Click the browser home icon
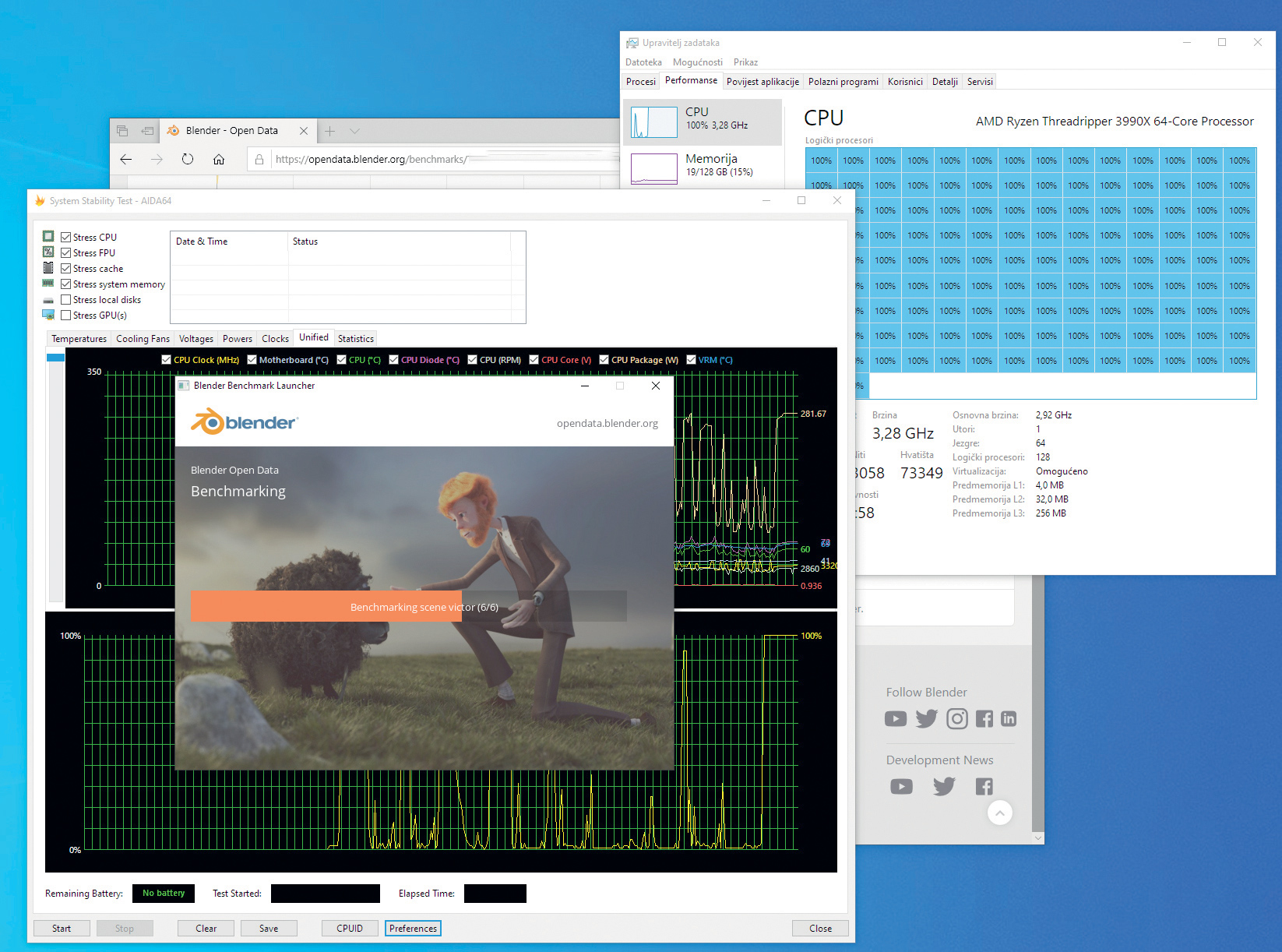1282x952 pixels. coord(219,159)
